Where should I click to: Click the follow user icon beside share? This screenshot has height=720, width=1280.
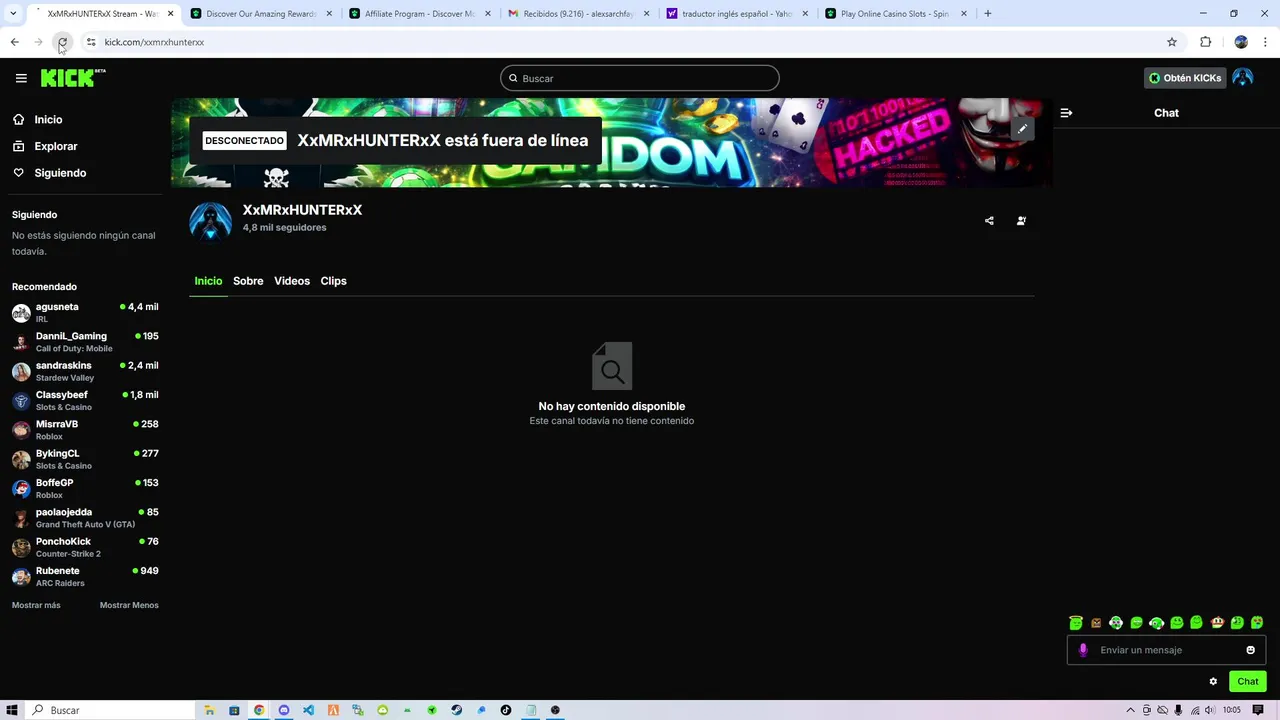(1021, 221)
